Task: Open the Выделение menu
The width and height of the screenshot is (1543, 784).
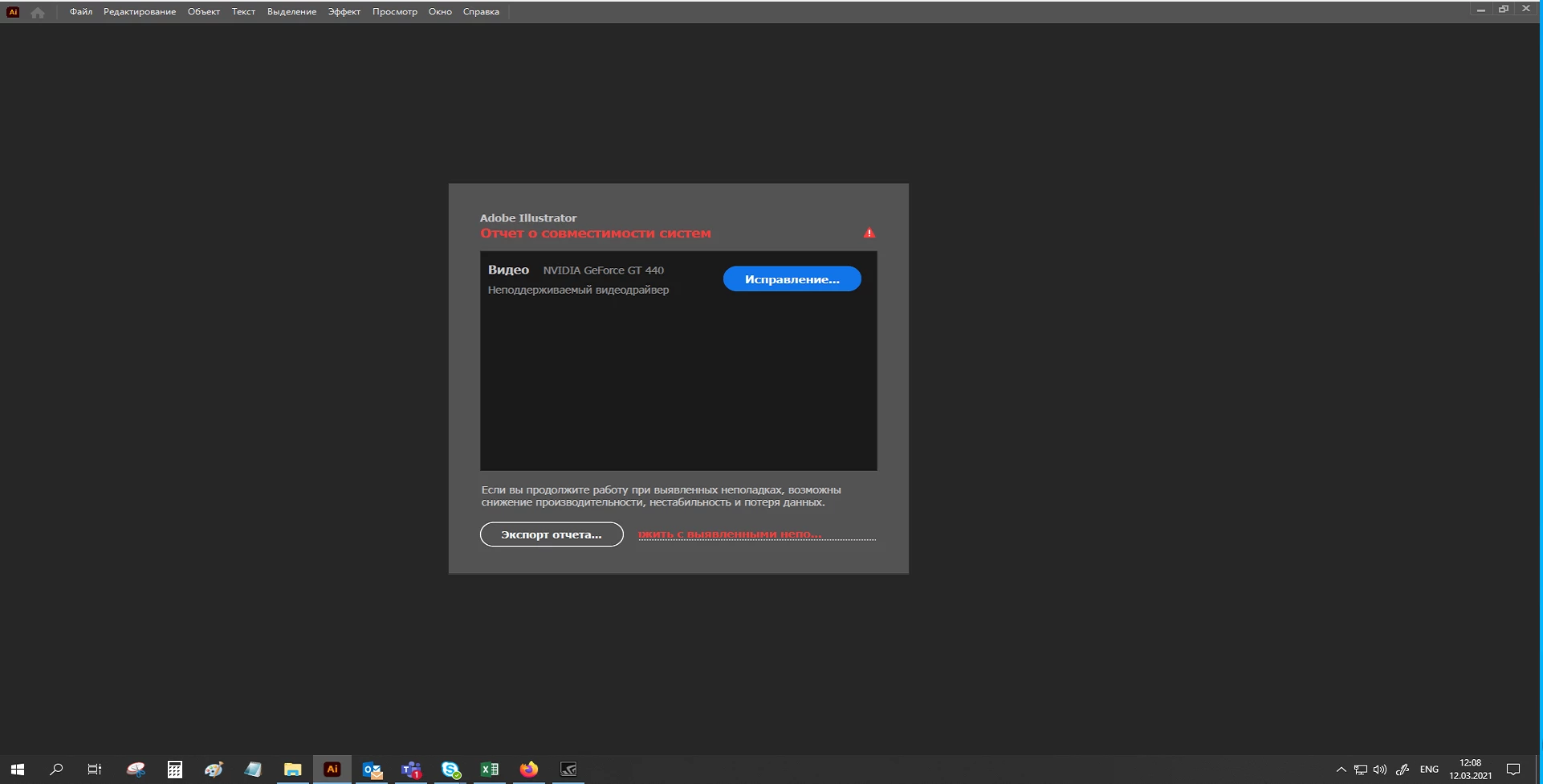Action: point(291,12)
